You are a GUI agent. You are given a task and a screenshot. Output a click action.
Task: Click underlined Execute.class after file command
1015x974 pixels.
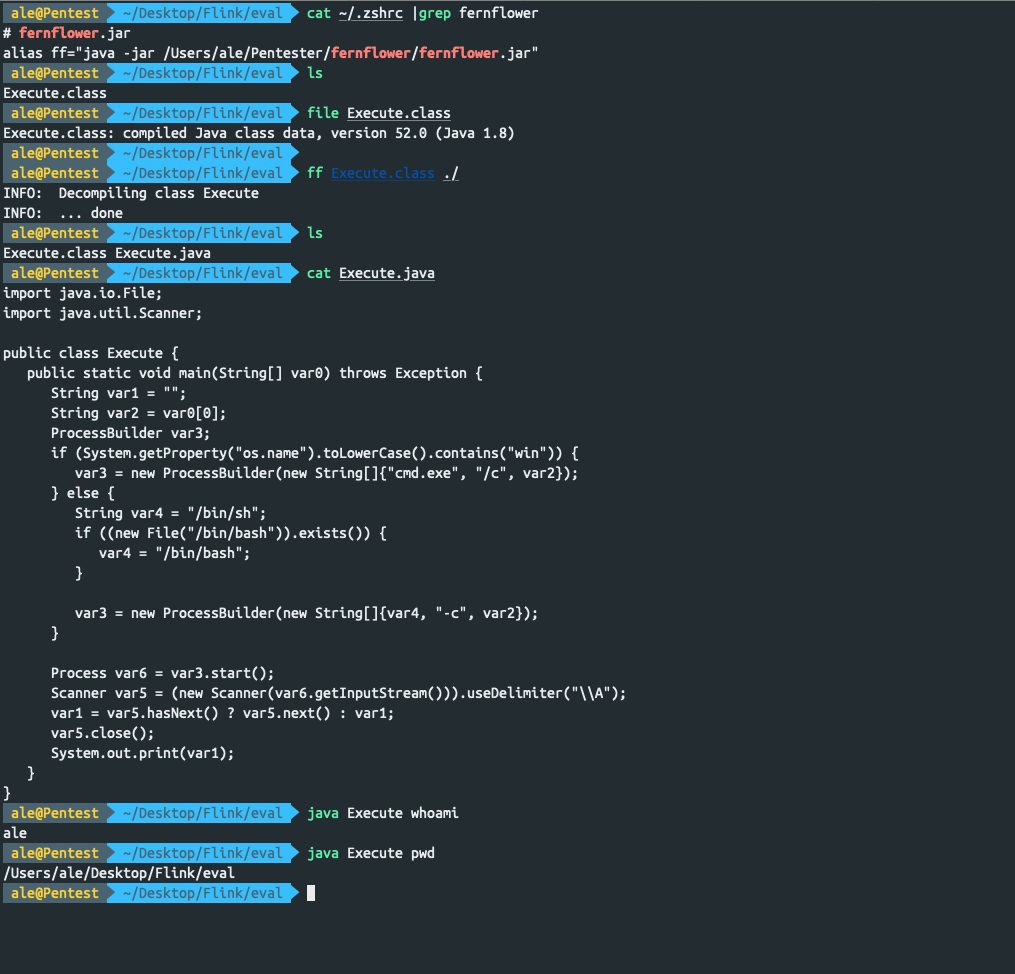399,113
